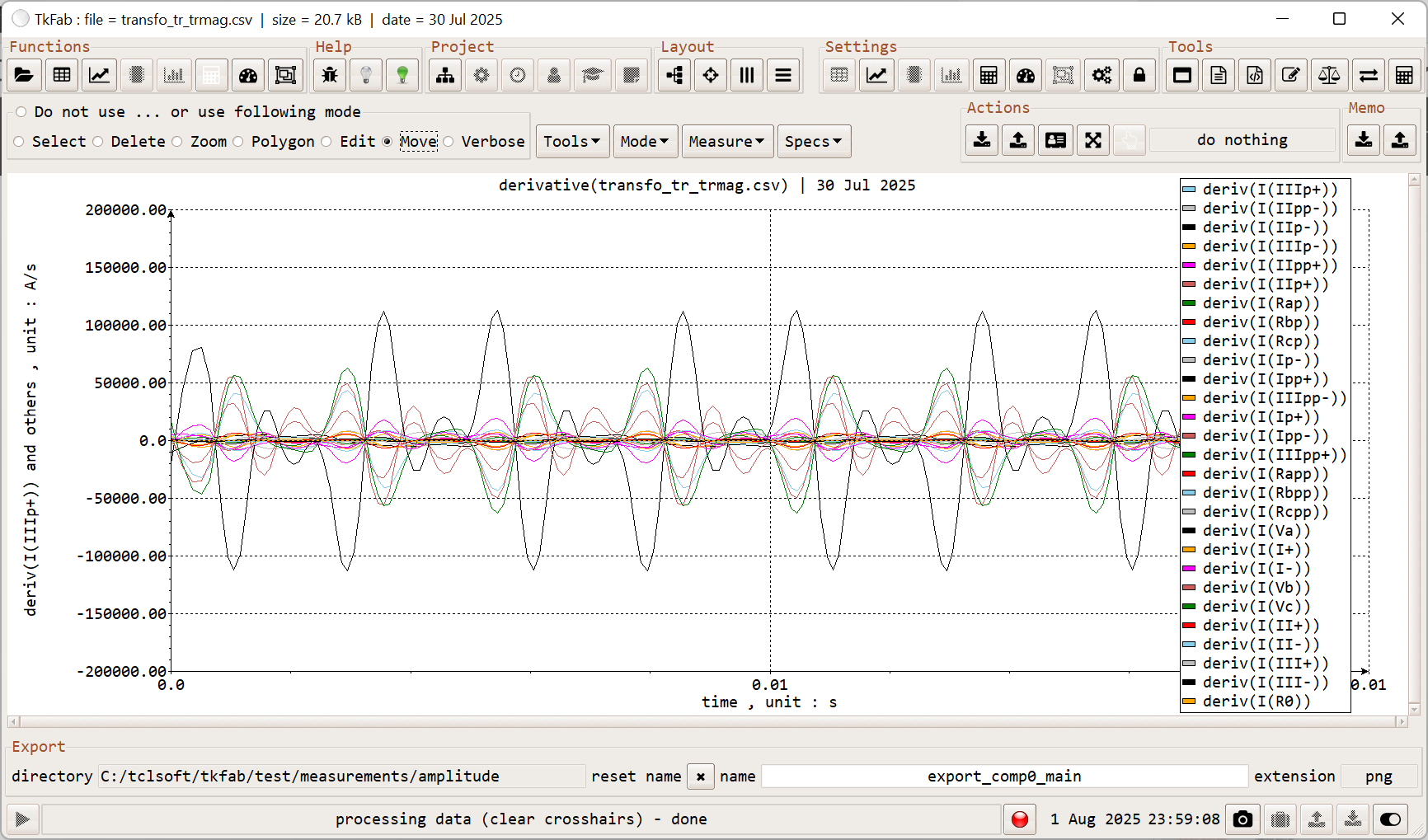Open the Specs dropdown menu
This screenshot has height=840, width=1428.
[813, 142]
